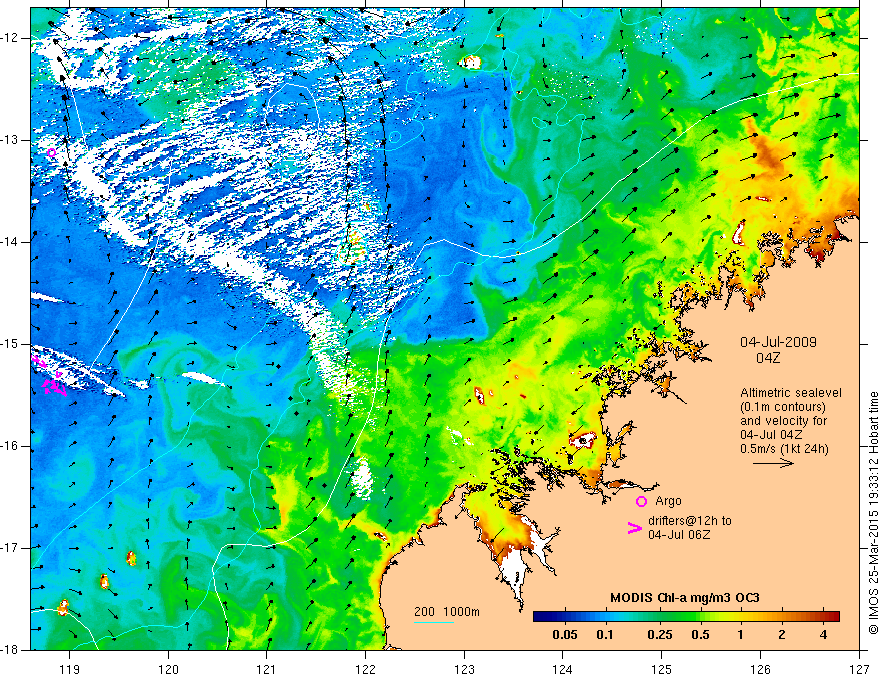Click the latitude axis label -17
Viewport: 880px width, 680px height.
pos(10,548)
